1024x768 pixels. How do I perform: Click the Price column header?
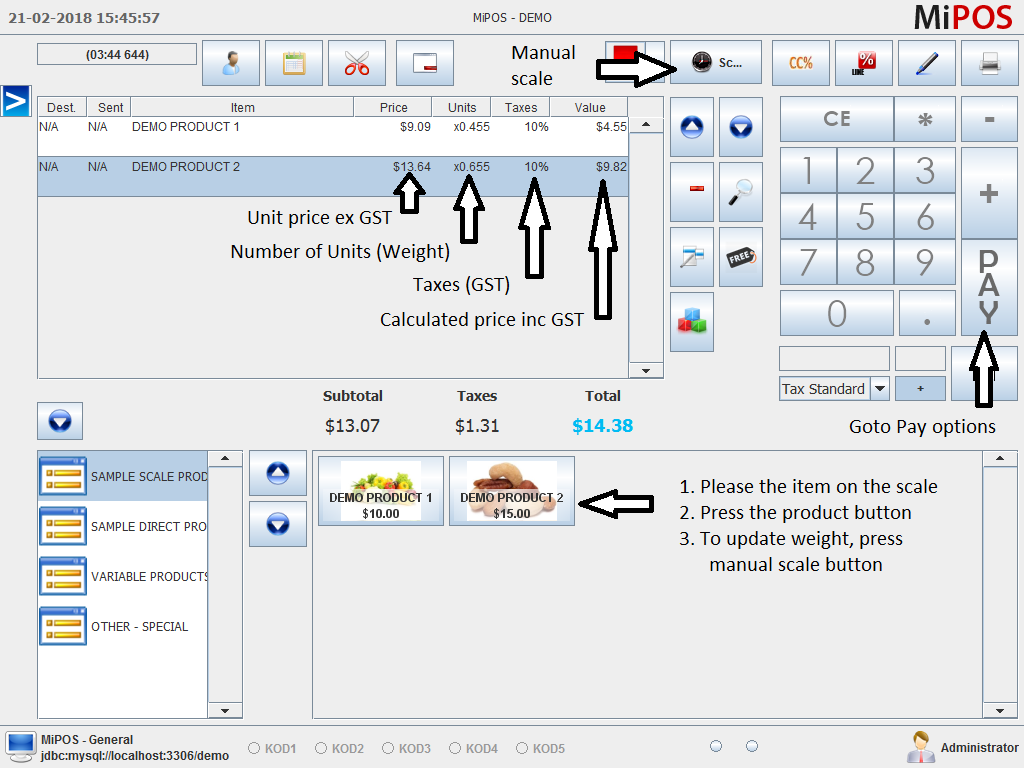click(393, 107)
